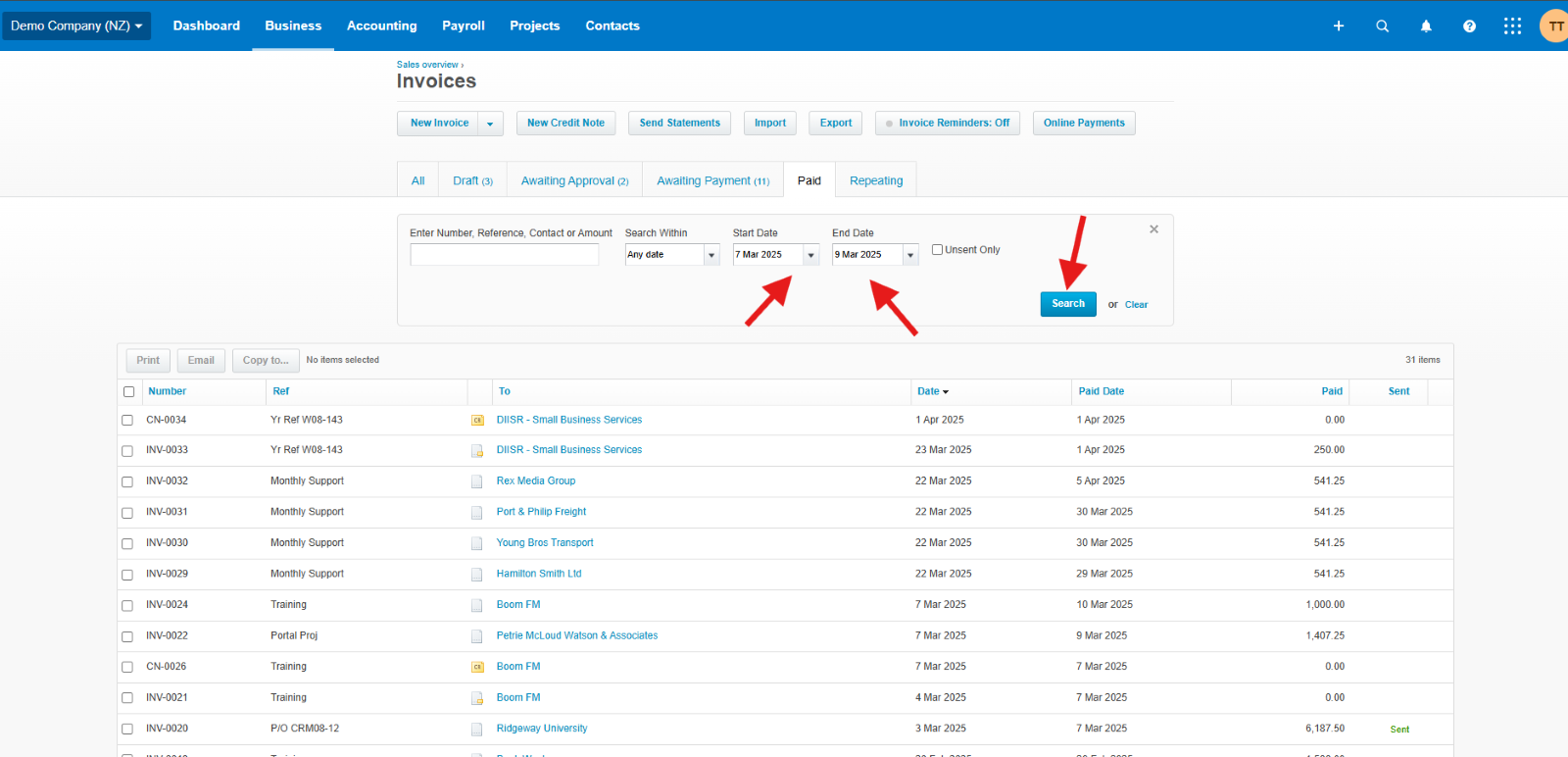
Task: Switch to the Draft (3) tab
Action: coord(472,180)
